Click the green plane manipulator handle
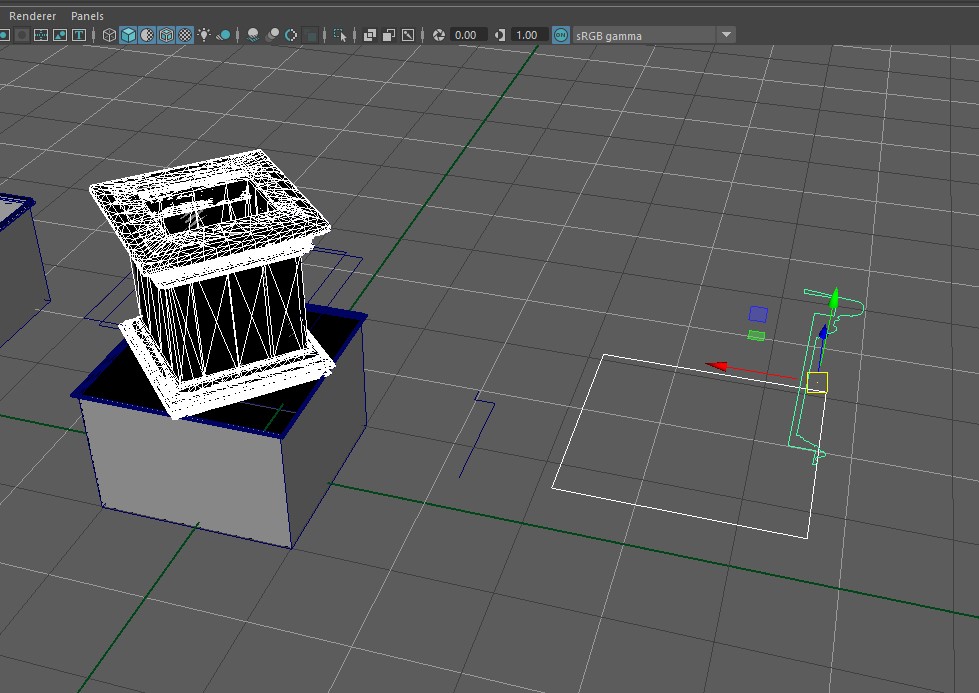This screenshot has height=693, width=979. click(x=756, y=336)
